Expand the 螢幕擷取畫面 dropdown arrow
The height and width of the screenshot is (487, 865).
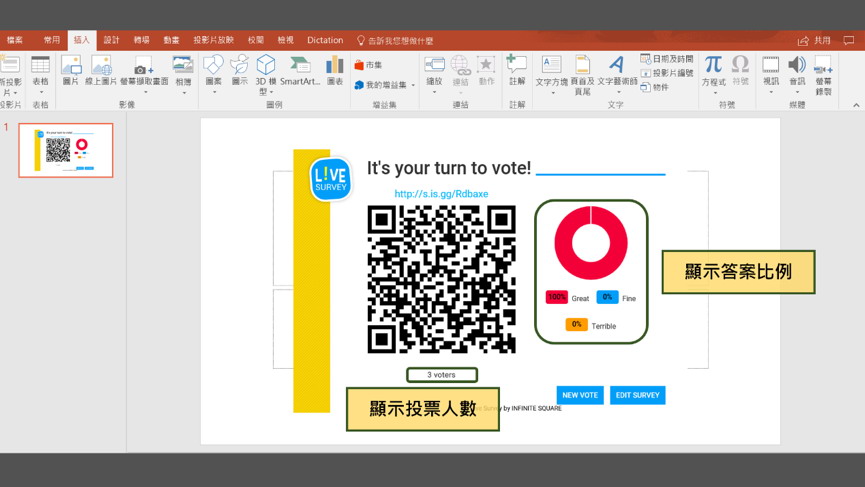146,92
